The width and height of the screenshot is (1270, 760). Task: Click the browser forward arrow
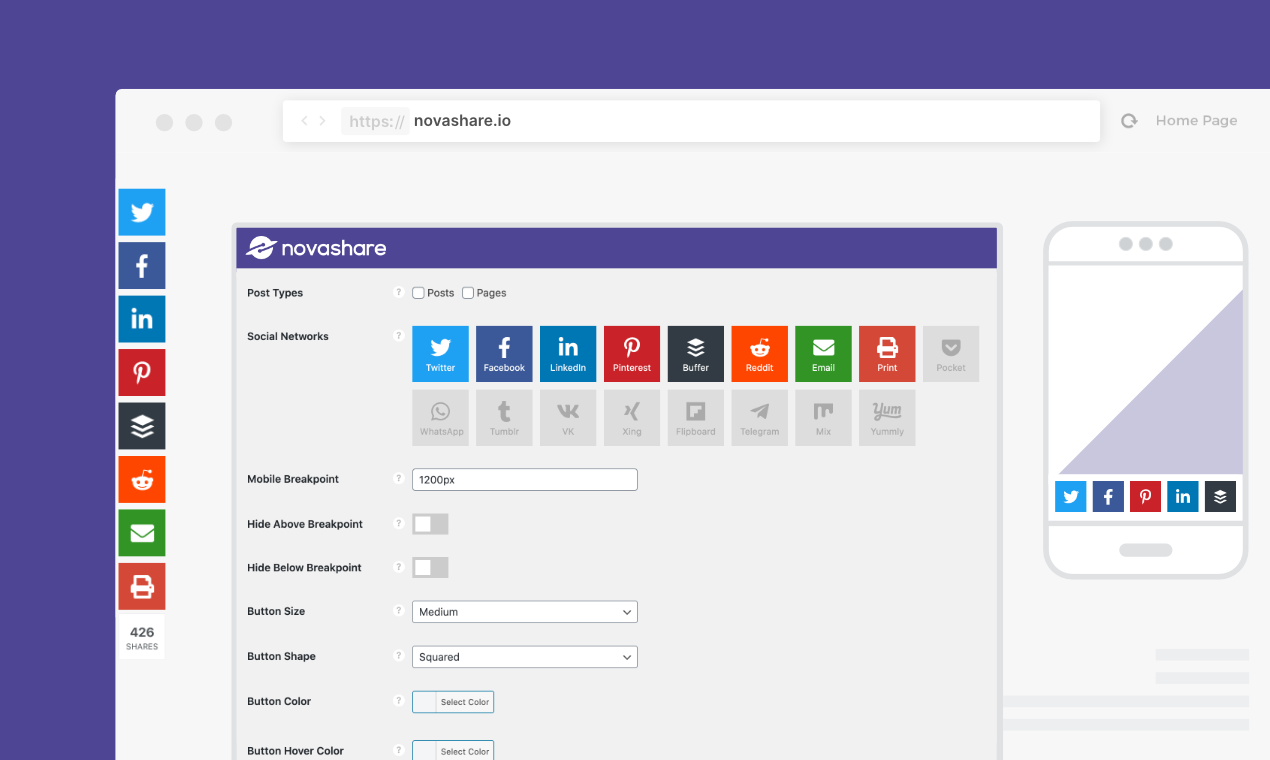coord(322,121)
